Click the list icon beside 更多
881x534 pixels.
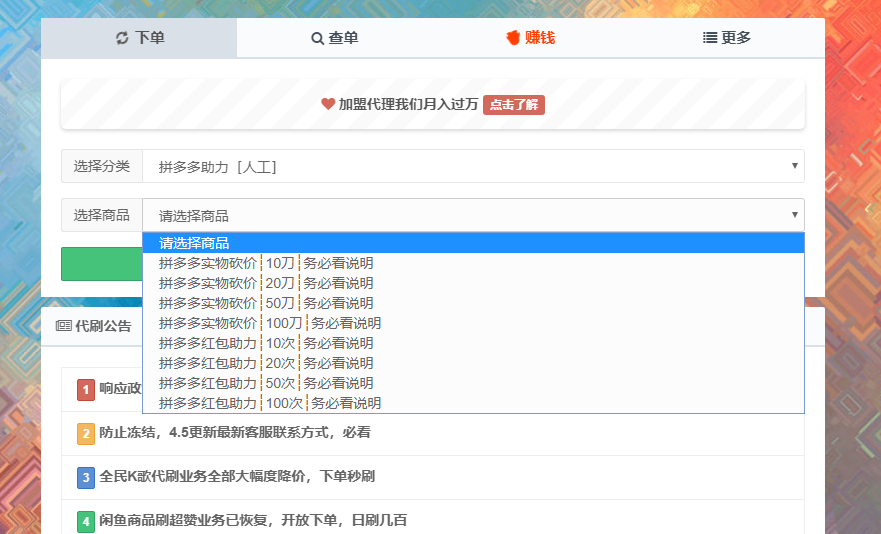click(x=709, y=38)
